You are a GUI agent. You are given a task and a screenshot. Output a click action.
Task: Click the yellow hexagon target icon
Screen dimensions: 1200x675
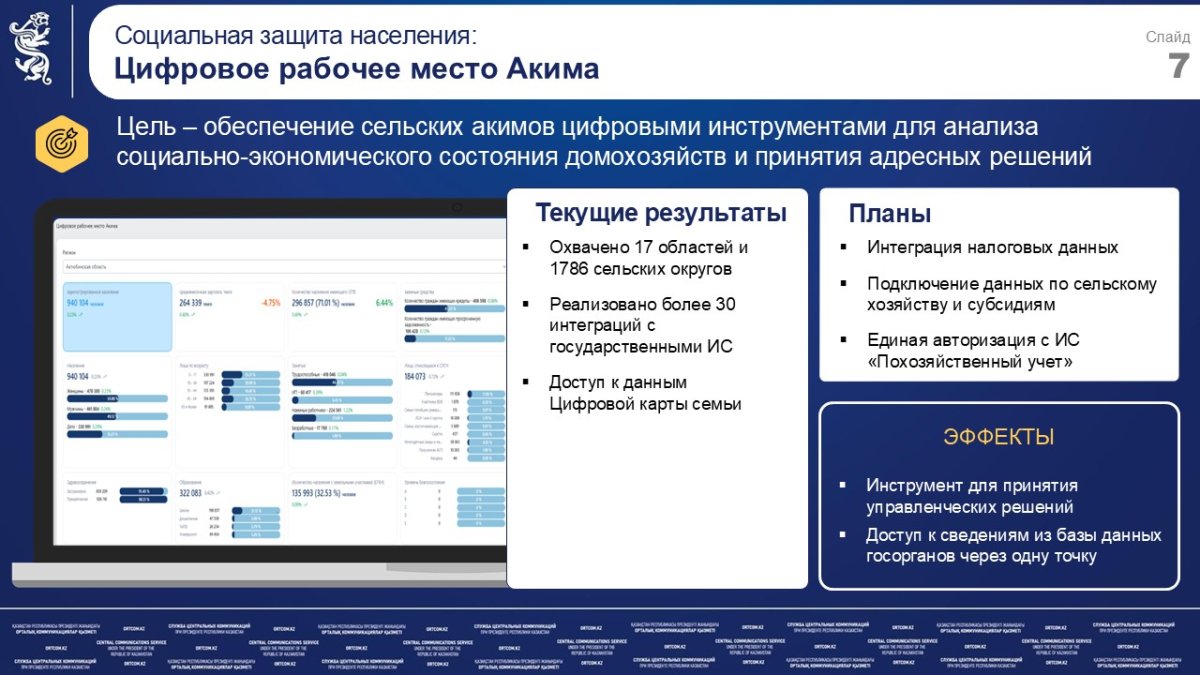pyautogui.click(x=62, y=143)
